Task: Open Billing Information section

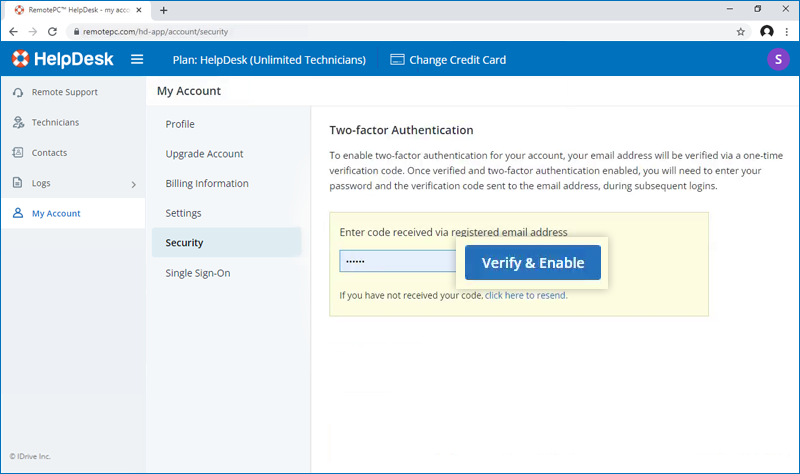Action: 207,184
